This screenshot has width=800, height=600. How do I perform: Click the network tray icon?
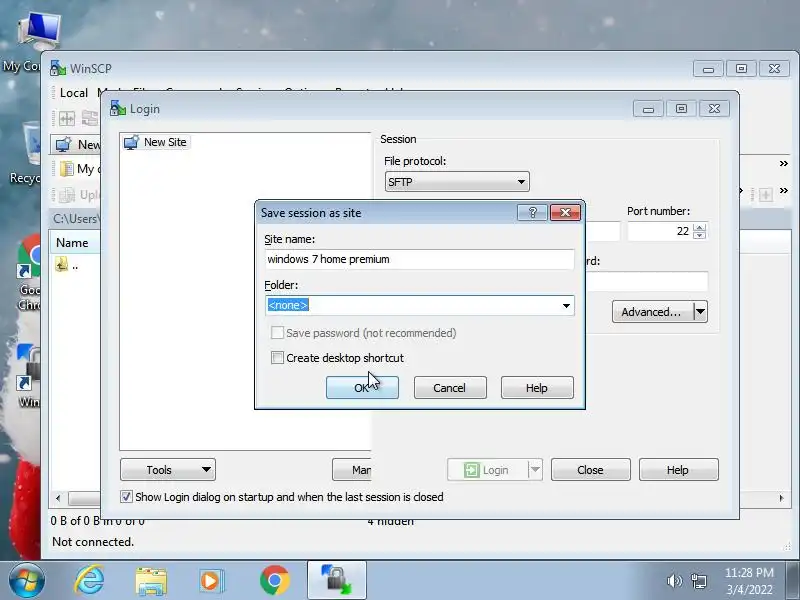[698, 581]
